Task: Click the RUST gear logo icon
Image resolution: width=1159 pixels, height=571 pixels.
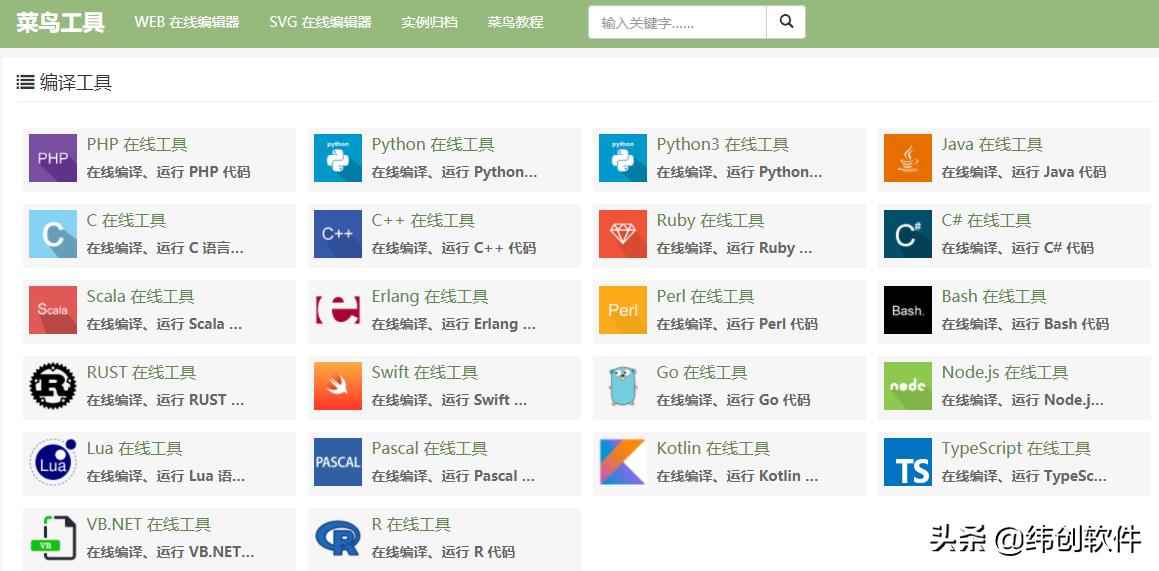Action: pos(52,386)
